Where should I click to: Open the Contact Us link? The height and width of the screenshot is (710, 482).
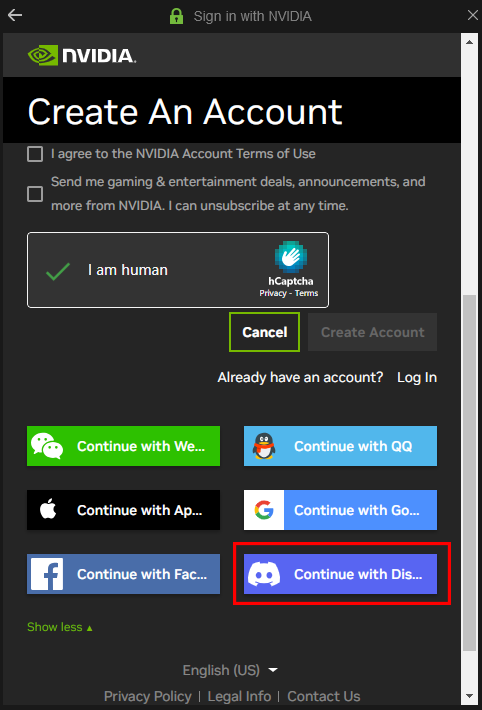point(323,696)
